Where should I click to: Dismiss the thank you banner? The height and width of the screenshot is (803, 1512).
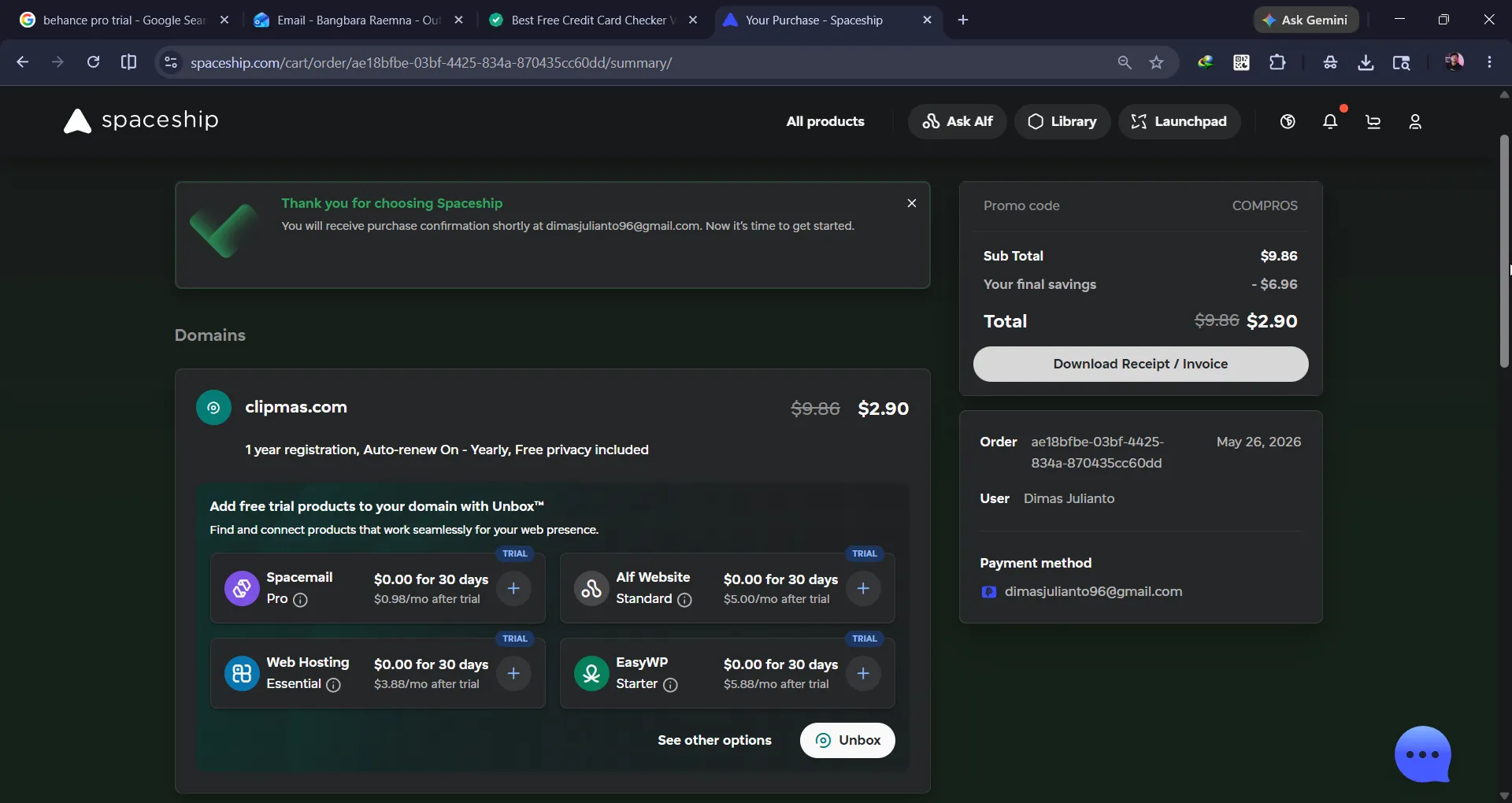[x=912, y=203]
